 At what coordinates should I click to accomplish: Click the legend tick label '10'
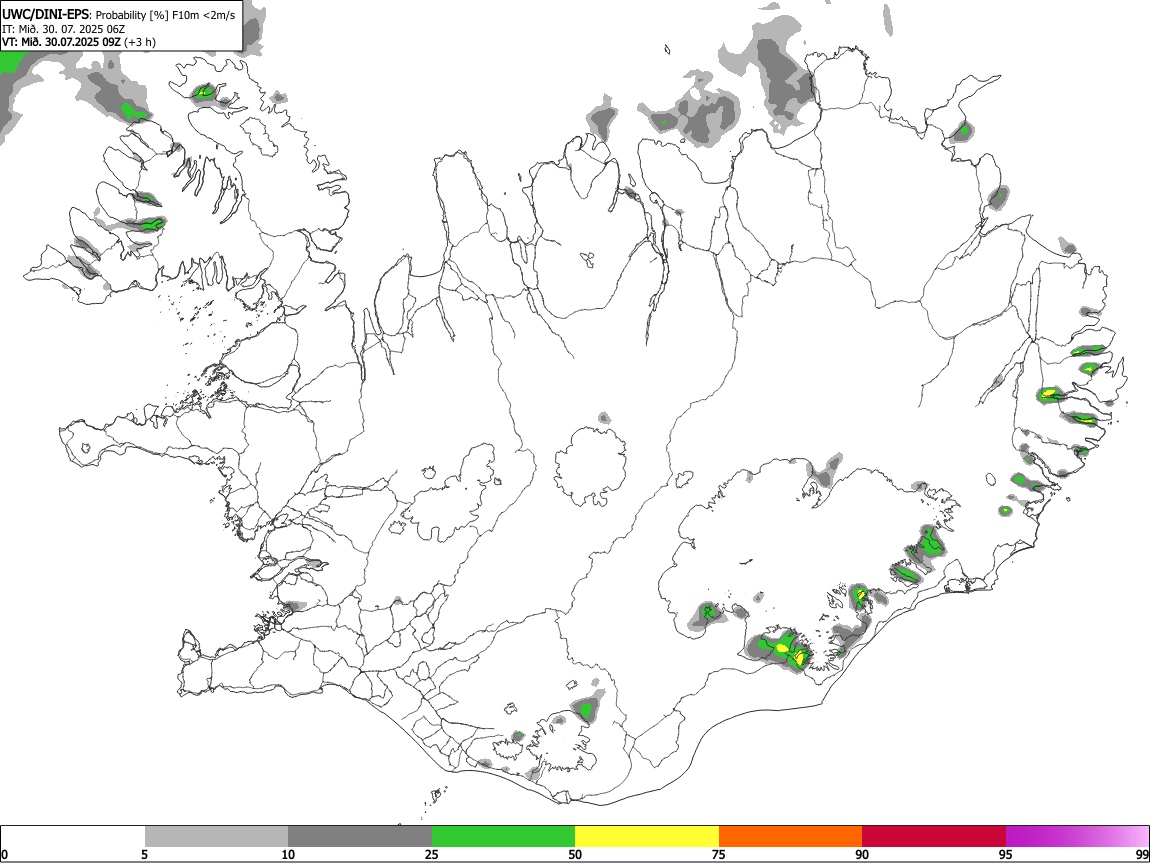[x=288, y=854]
